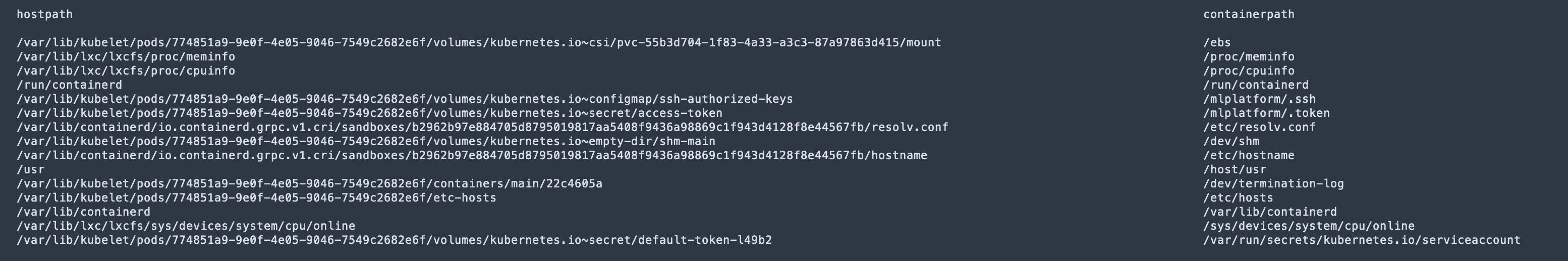Viewport: 1568px width, 261px height.
Task: Select the /mlplatform/.token container path
Action: (1266, 113)
